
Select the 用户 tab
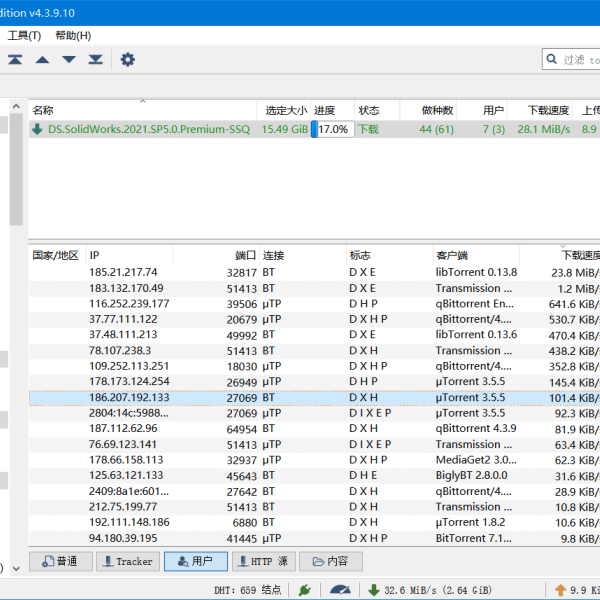pos(196,561)
